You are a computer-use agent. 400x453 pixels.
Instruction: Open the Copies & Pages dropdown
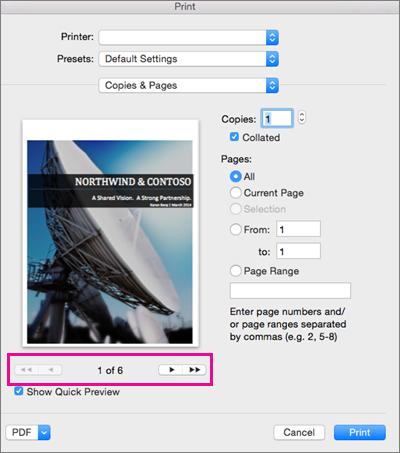pyautogui.click(x=189, y=85)
